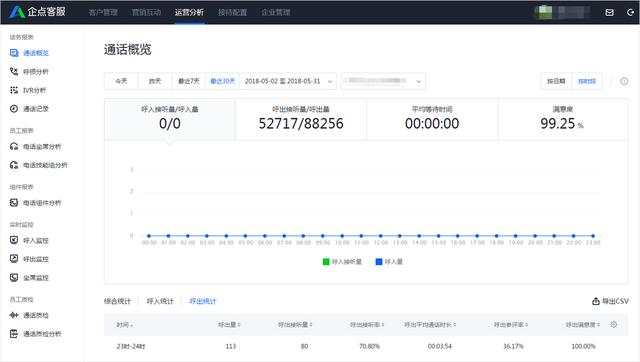This screenshot has width=640, height=362.
Task: Click the 100.00% table cell
Action: 583,346
